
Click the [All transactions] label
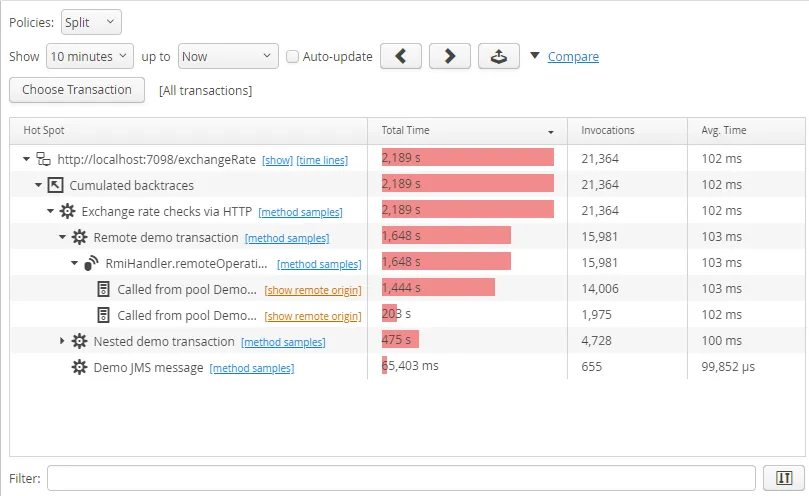205,91
